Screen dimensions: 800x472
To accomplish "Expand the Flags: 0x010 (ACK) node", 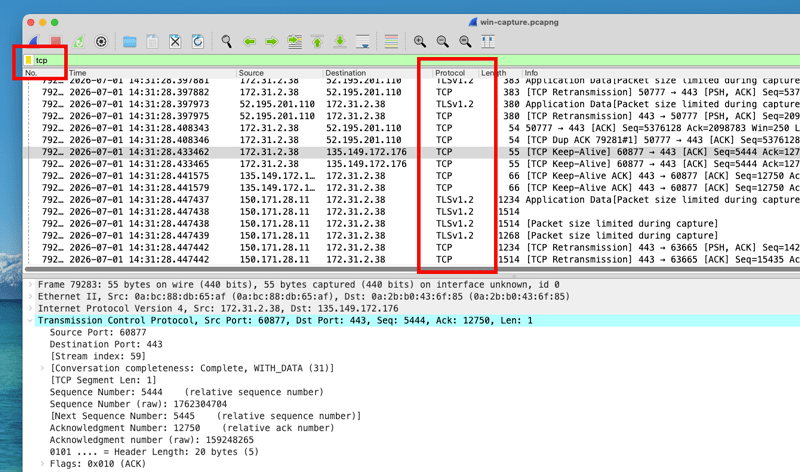I will [42, 464].
